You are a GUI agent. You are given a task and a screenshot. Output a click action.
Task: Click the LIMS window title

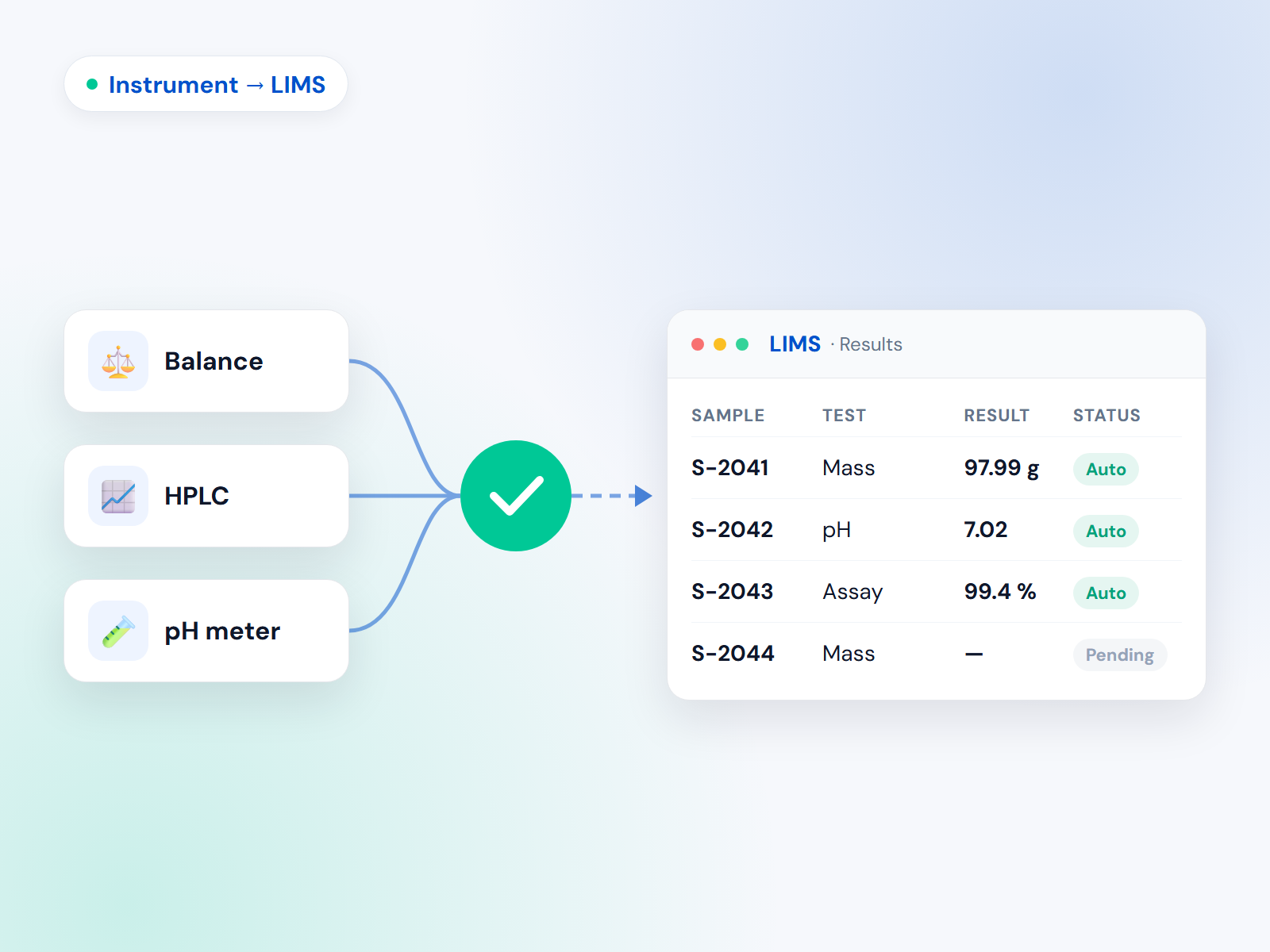795,344
